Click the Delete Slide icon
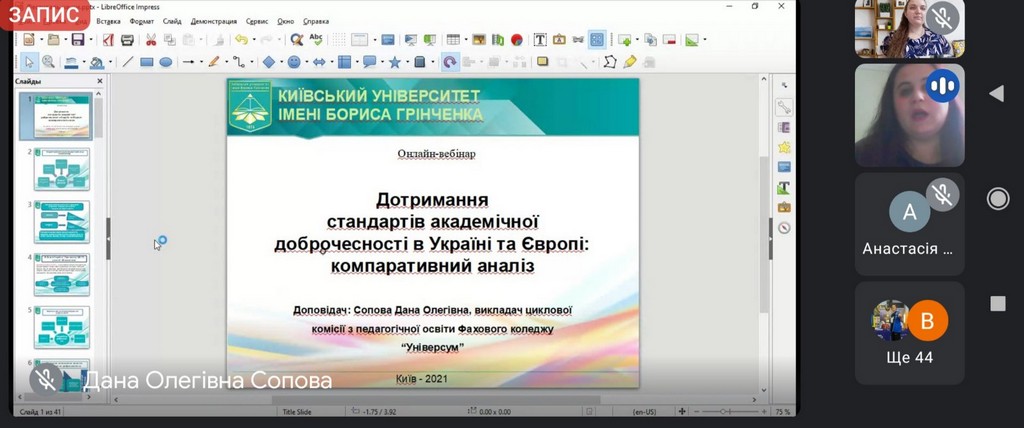Screen dimensions: 1024x428 tap(669, 40)
